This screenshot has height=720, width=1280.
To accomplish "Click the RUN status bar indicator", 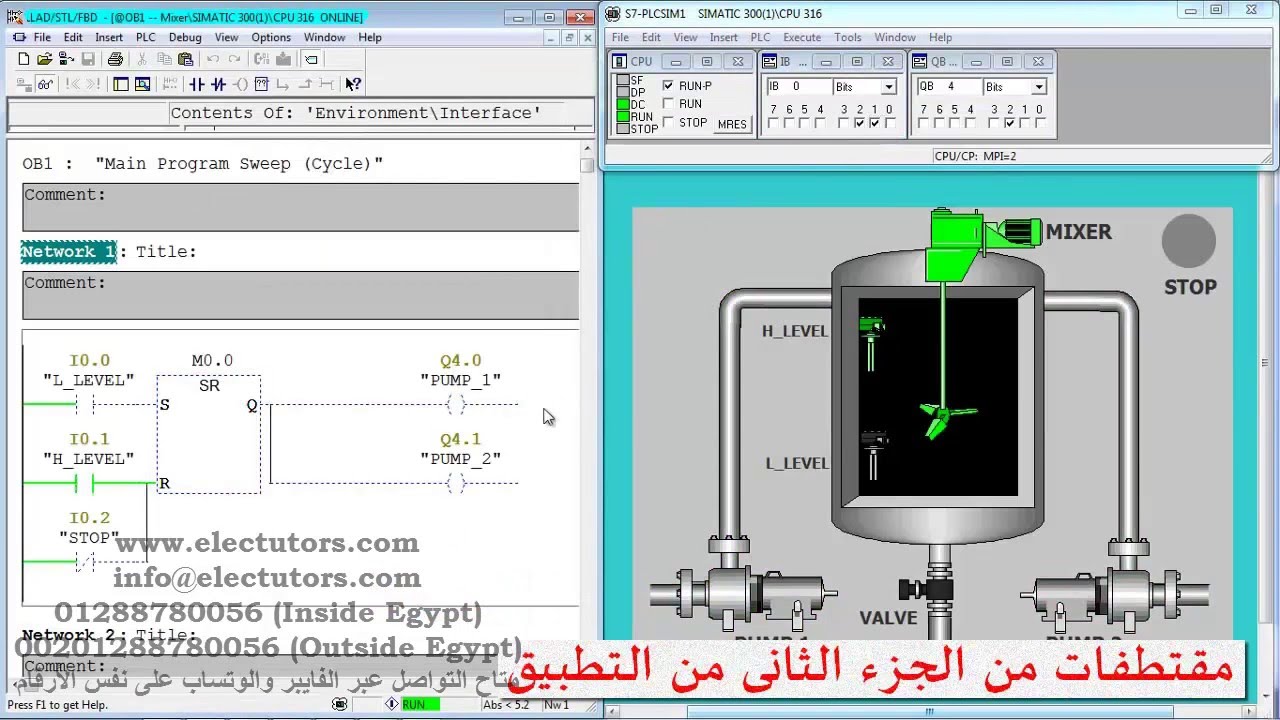I will point(420,705).
